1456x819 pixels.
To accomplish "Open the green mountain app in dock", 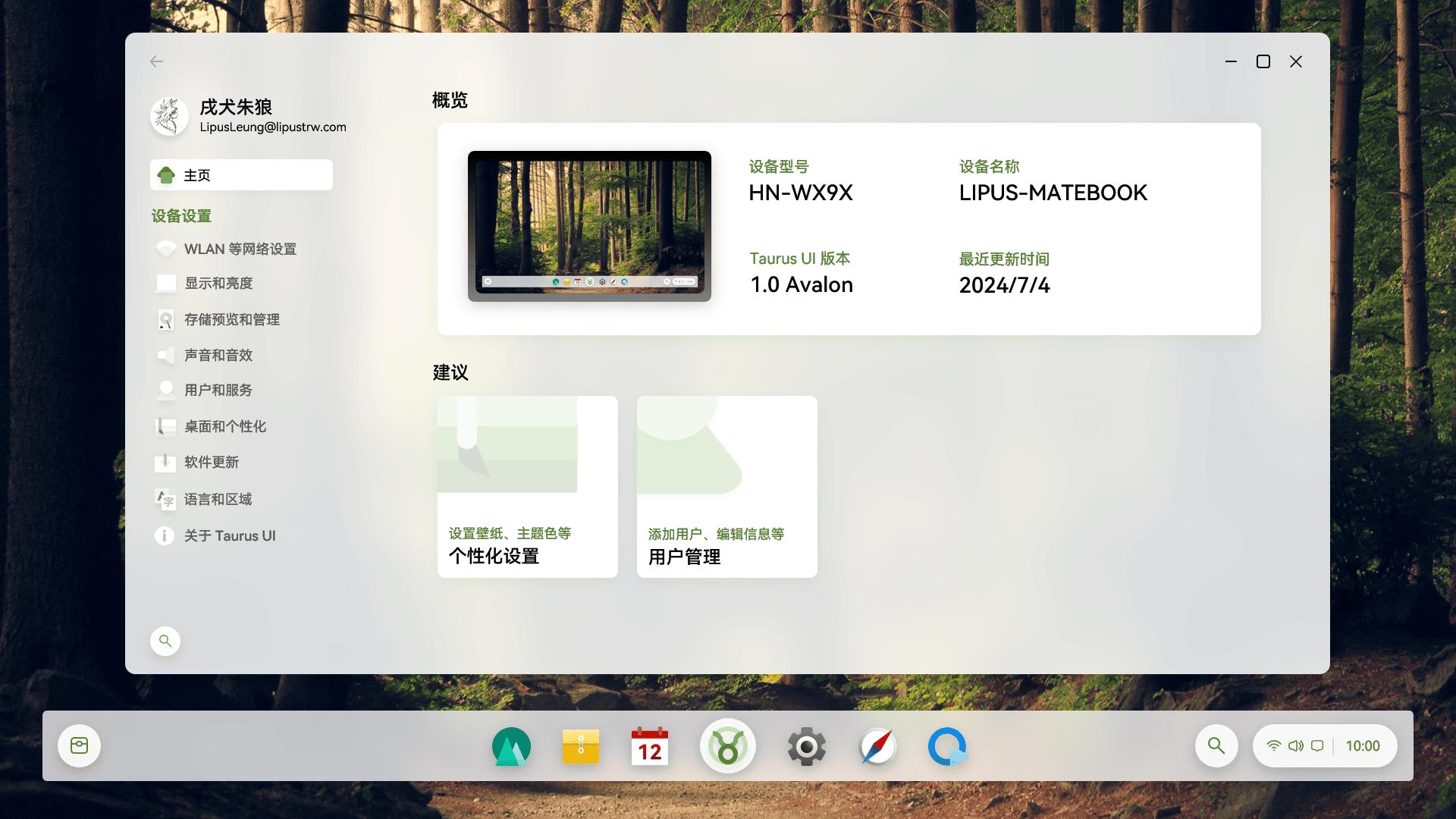I will 511,747.
